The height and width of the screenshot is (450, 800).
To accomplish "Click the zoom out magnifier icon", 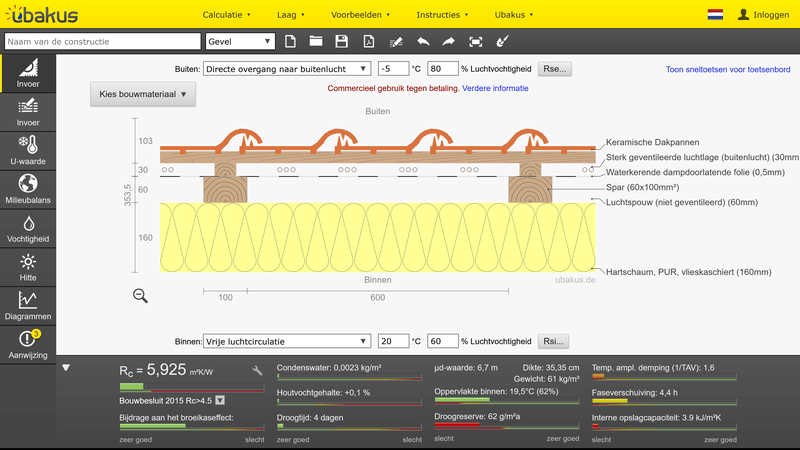I will (140, 296).
